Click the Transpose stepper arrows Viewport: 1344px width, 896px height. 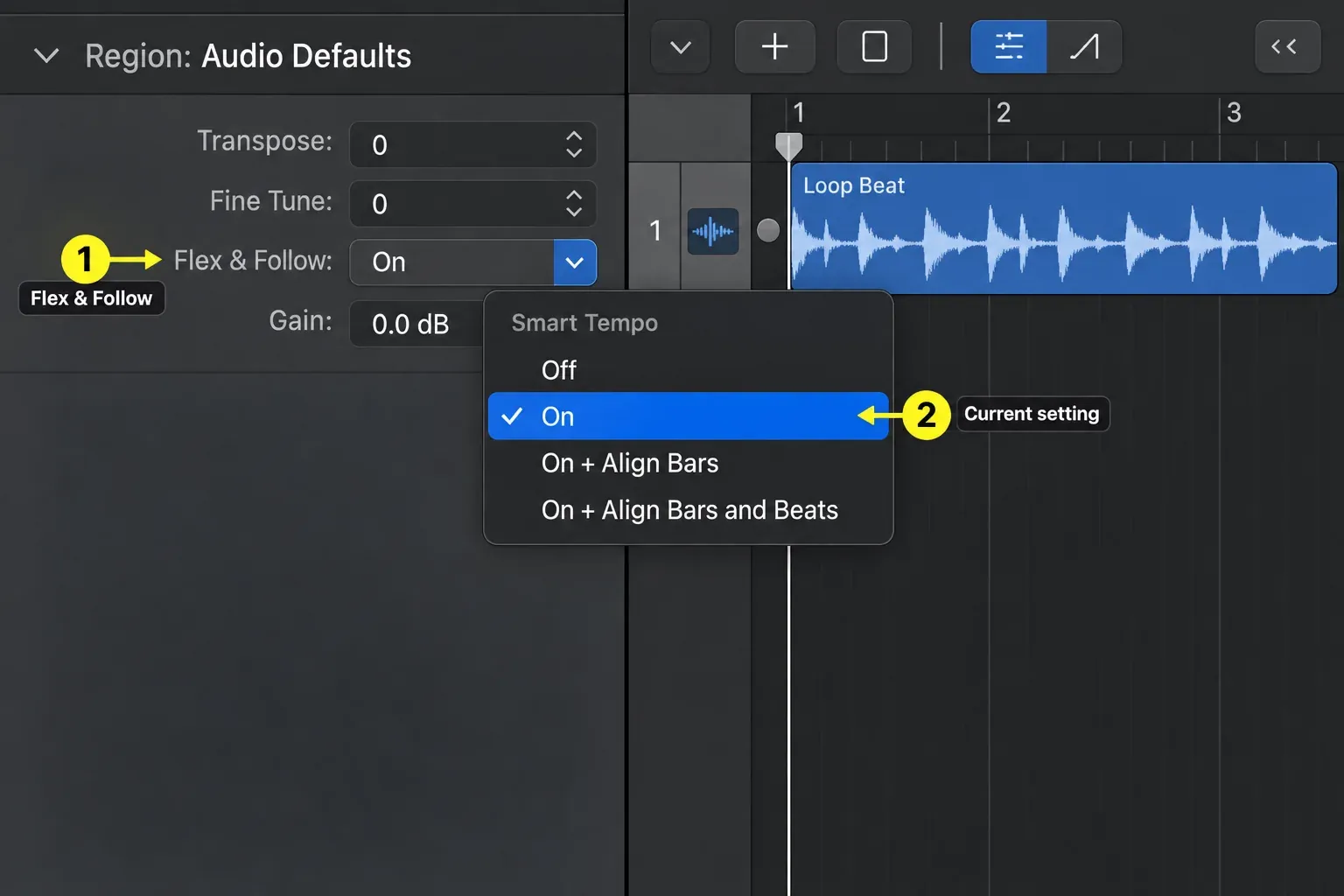pos(574,144)
